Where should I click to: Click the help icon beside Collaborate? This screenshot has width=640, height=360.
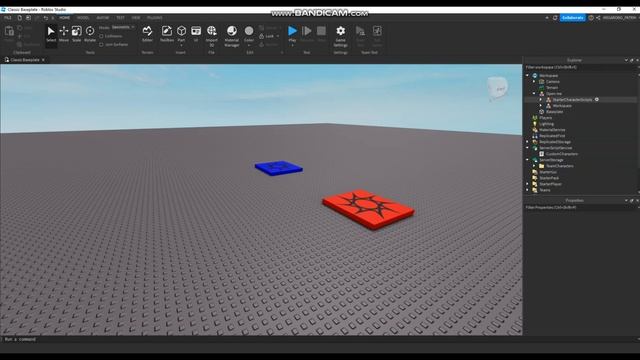point(591,18)
